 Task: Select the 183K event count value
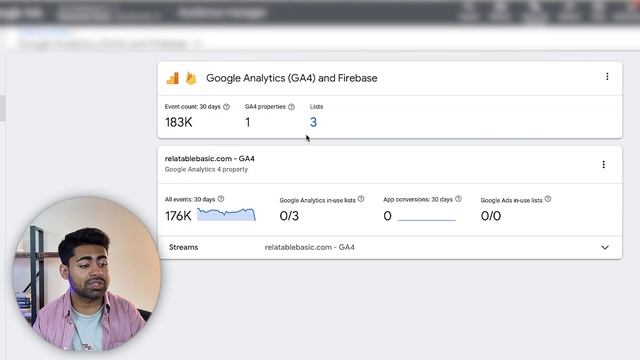178,122
